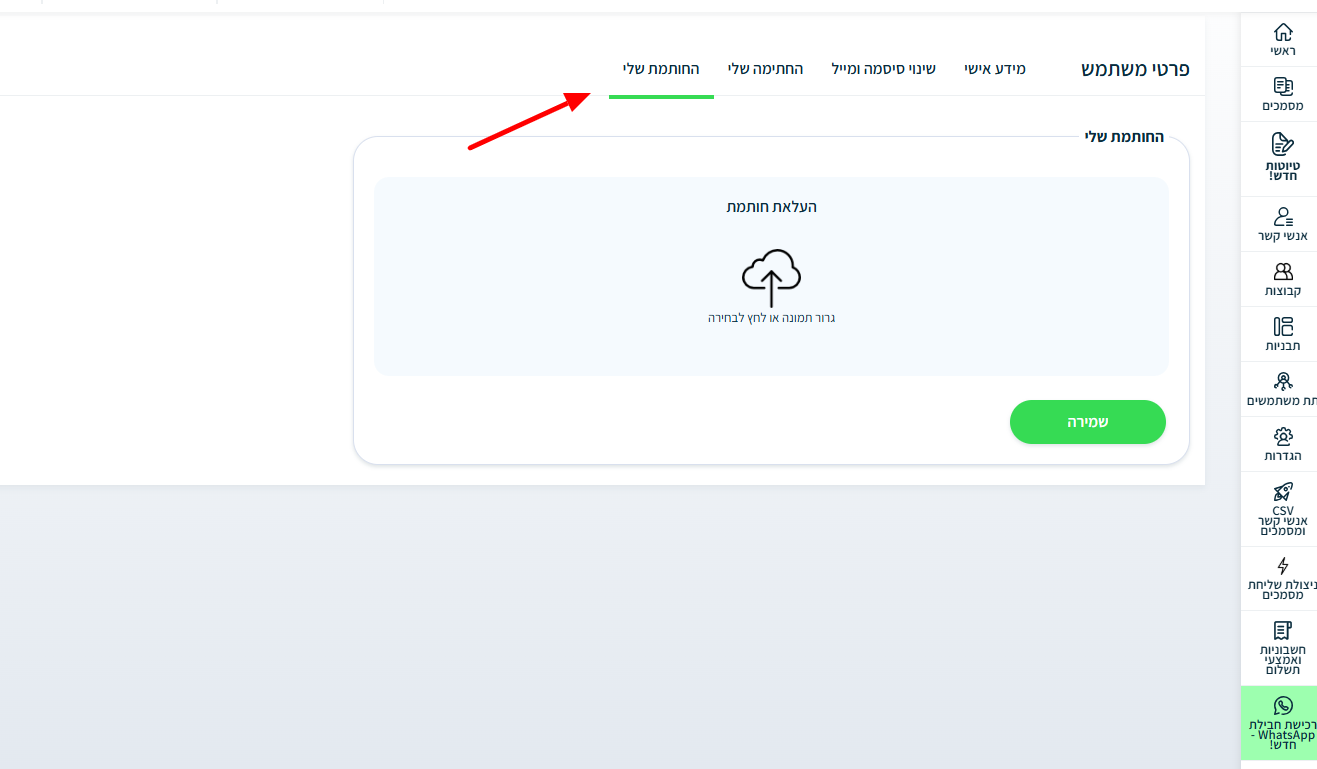Click the cloud upload icon
1317x769 pixels.
coord(771,277)
